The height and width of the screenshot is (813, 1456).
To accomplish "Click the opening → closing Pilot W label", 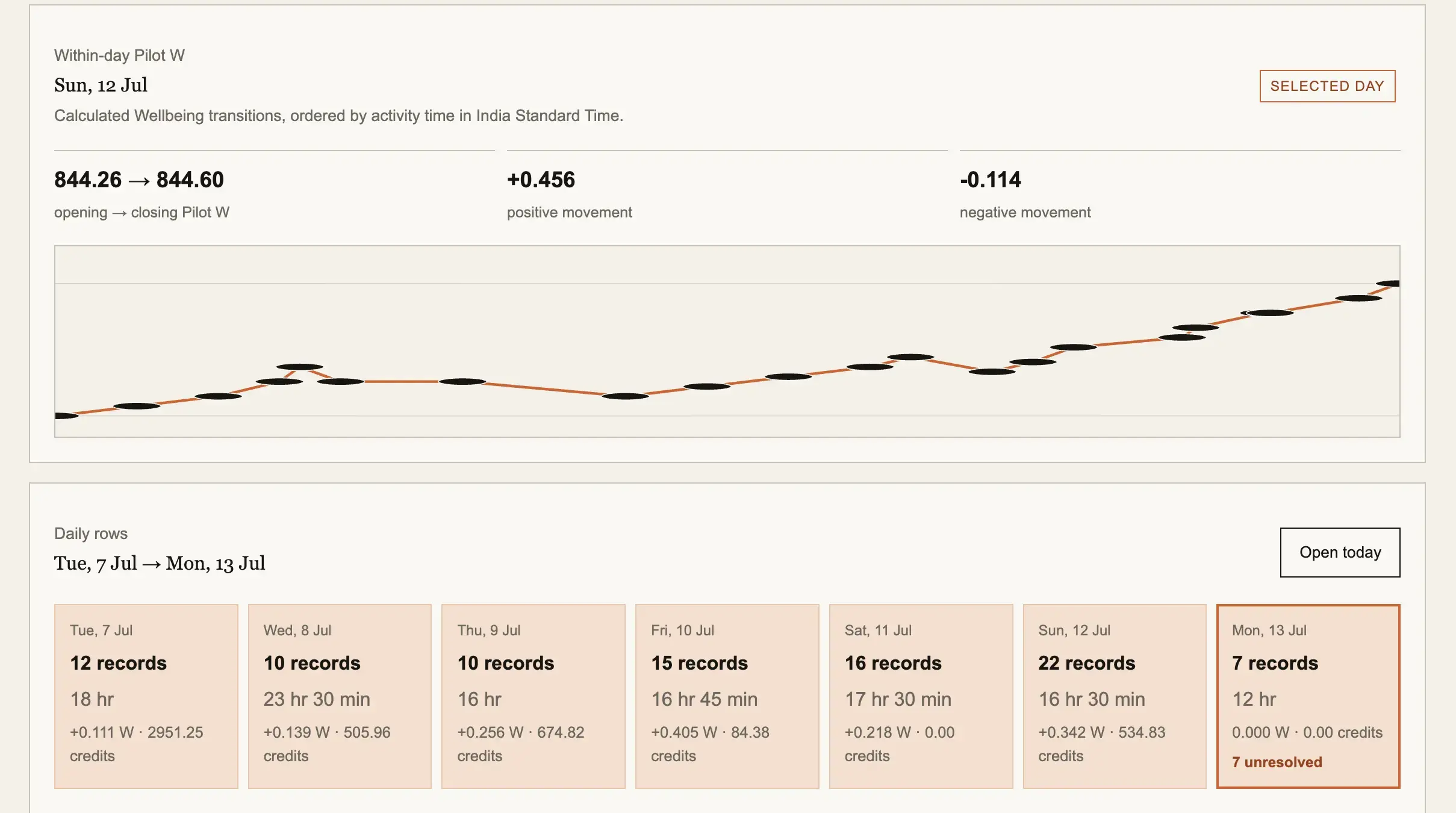I will [142, 212].
